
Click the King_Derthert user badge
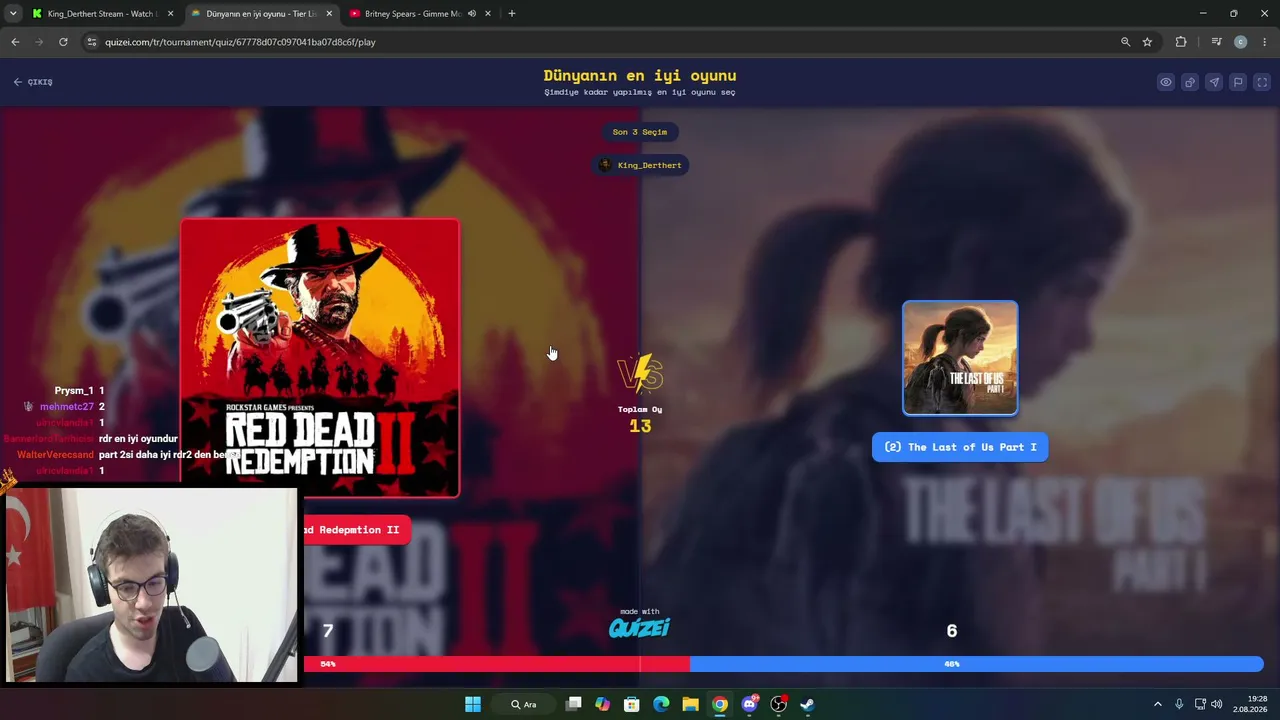pyautogui.click(x=640, y=165)
